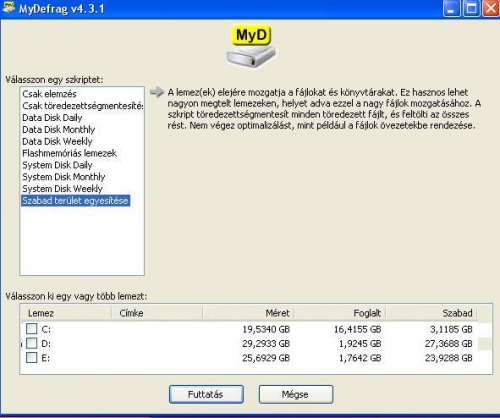Click the C: free value 3,1185 GB

tap(451, 329)
